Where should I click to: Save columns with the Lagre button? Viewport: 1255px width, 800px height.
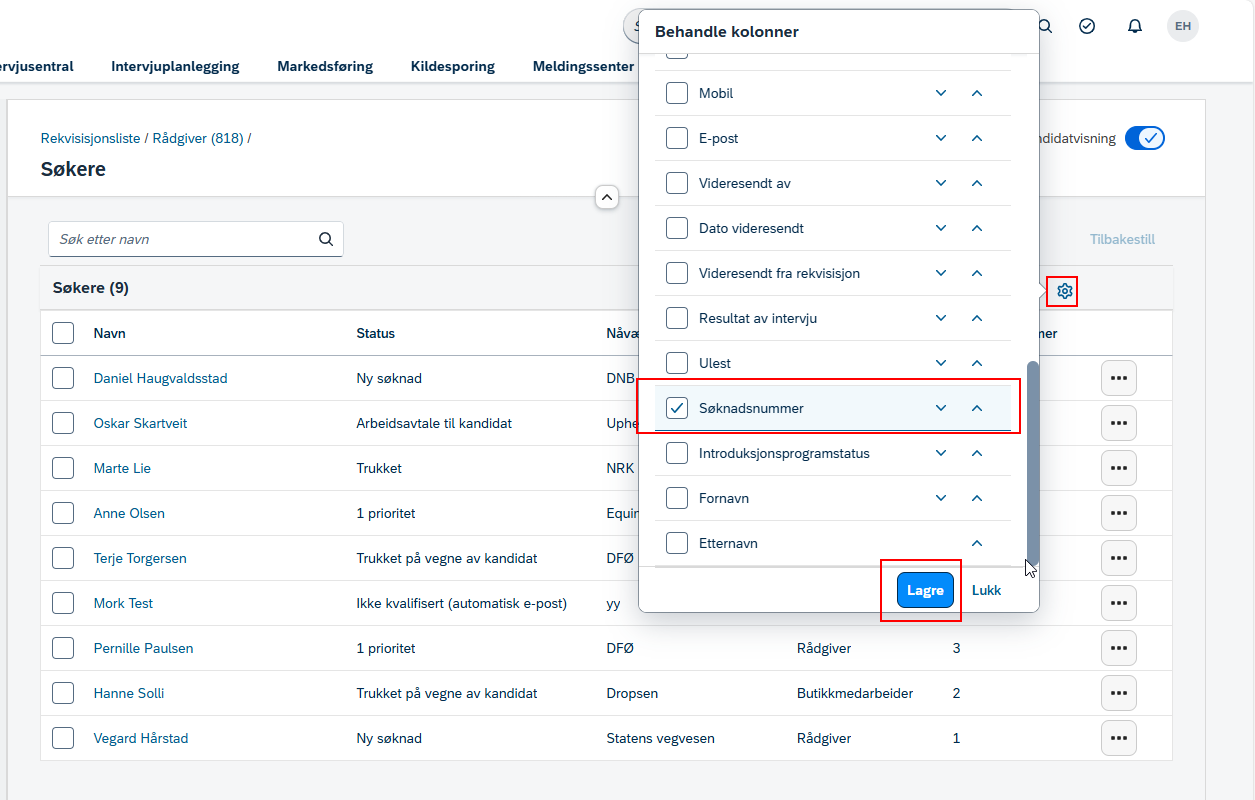[x=925, y=590]
